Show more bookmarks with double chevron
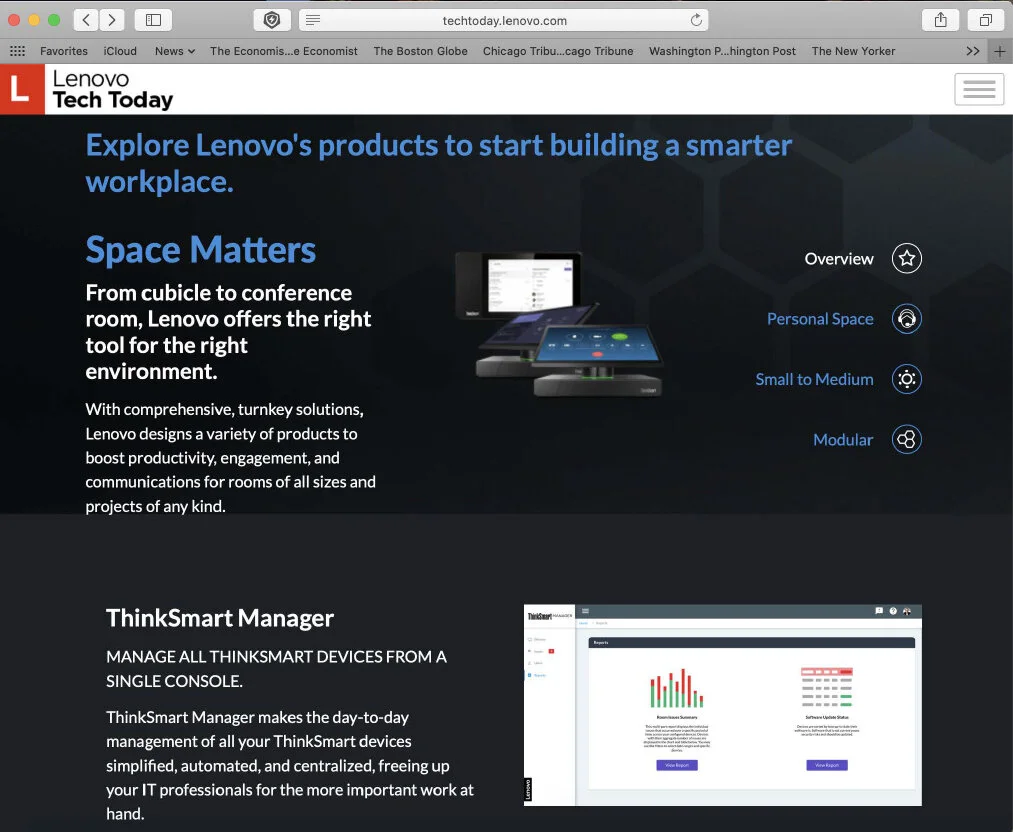The height and width of the screenshot is (832, 1013). coord(973,51)
